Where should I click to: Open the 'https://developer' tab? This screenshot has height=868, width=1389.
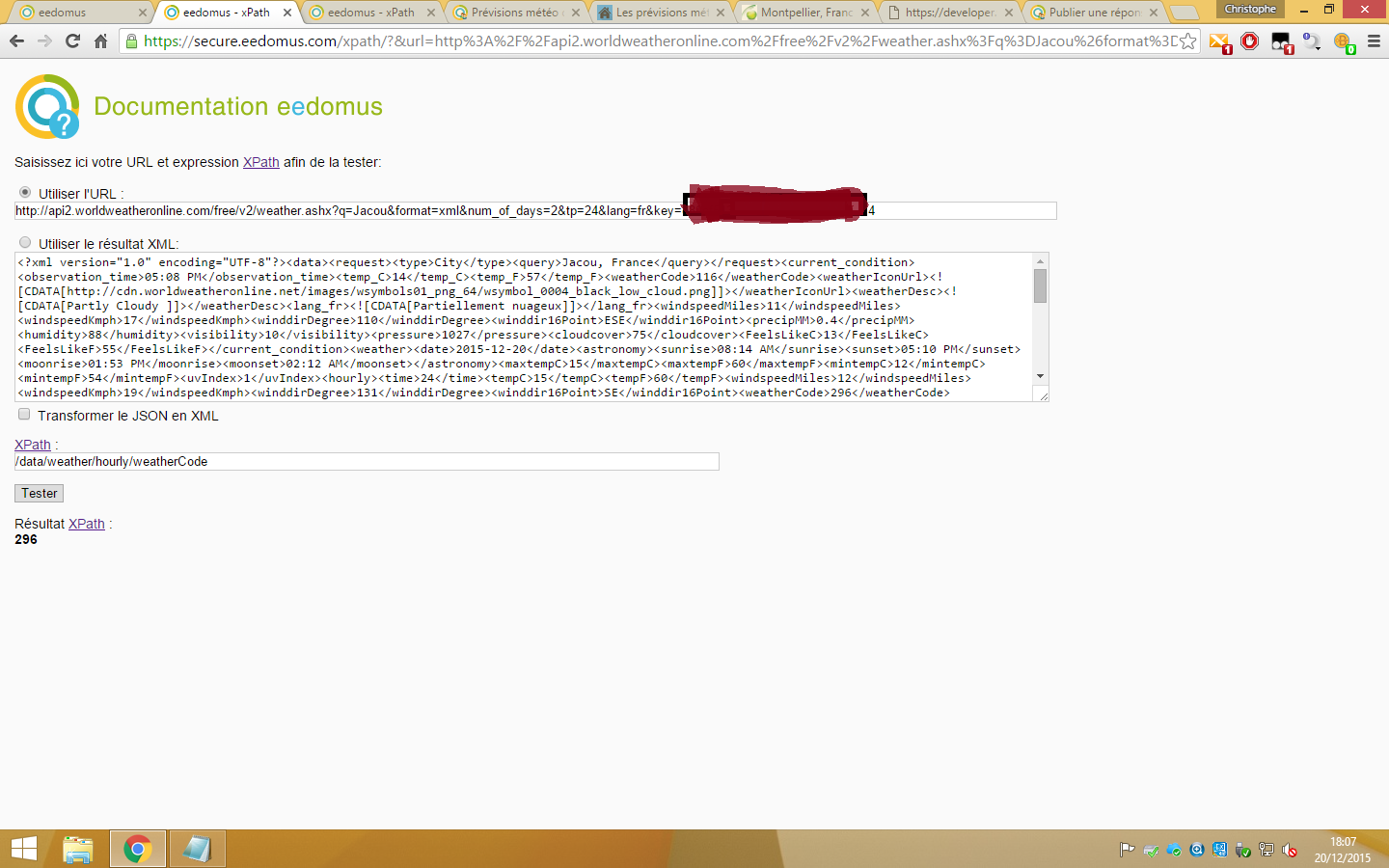pyautogui.click(x=950, y=13)
